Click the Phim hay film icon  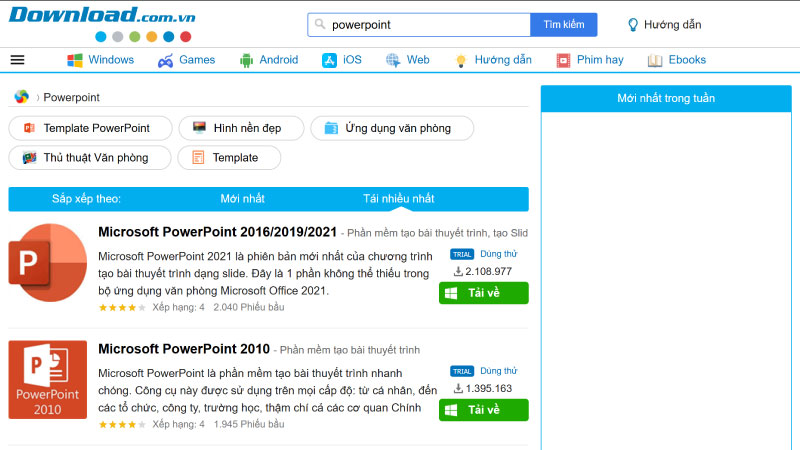click(x=563, y=61)
